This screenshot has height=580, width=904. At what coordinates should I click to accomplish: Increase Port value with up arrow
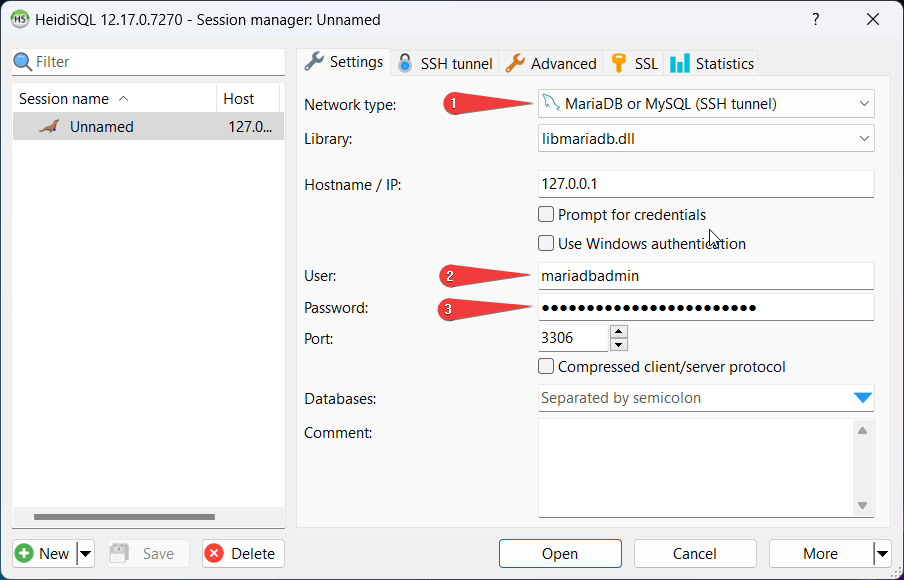(x=619, y=331)
